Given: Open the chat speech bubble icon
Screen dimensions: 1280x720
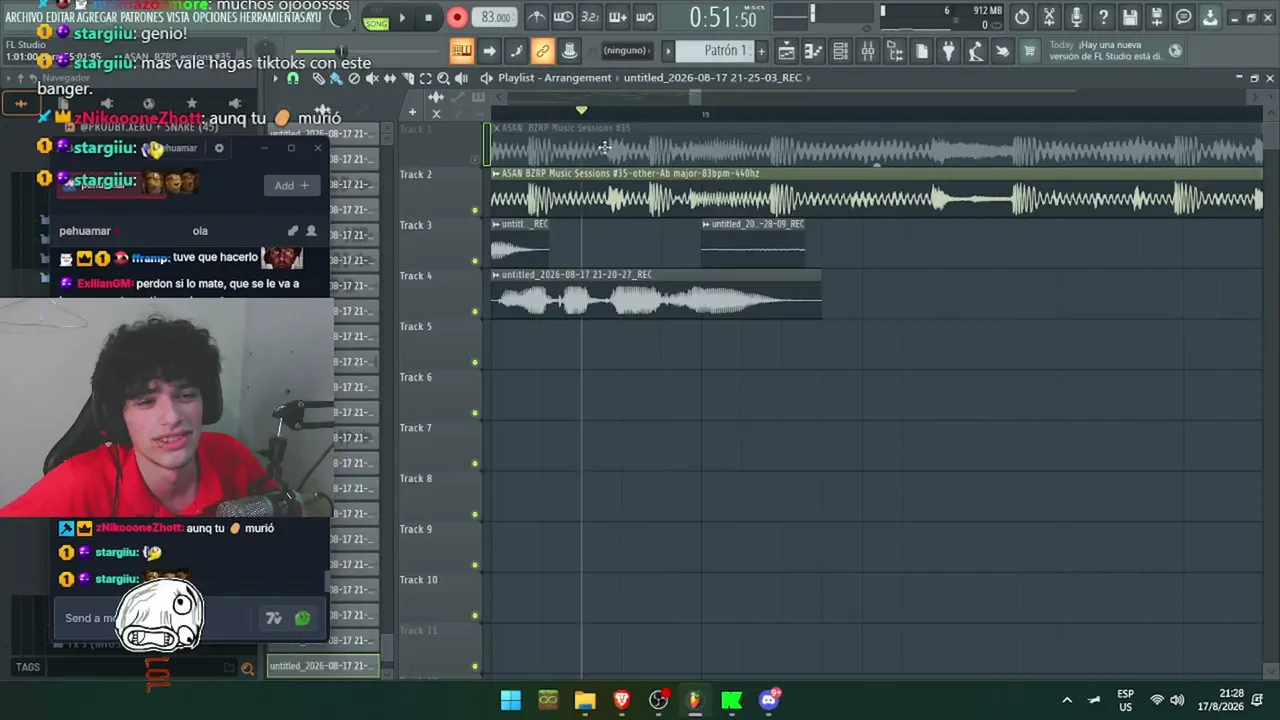Looking at the screenshot, I should [1184, 17].
